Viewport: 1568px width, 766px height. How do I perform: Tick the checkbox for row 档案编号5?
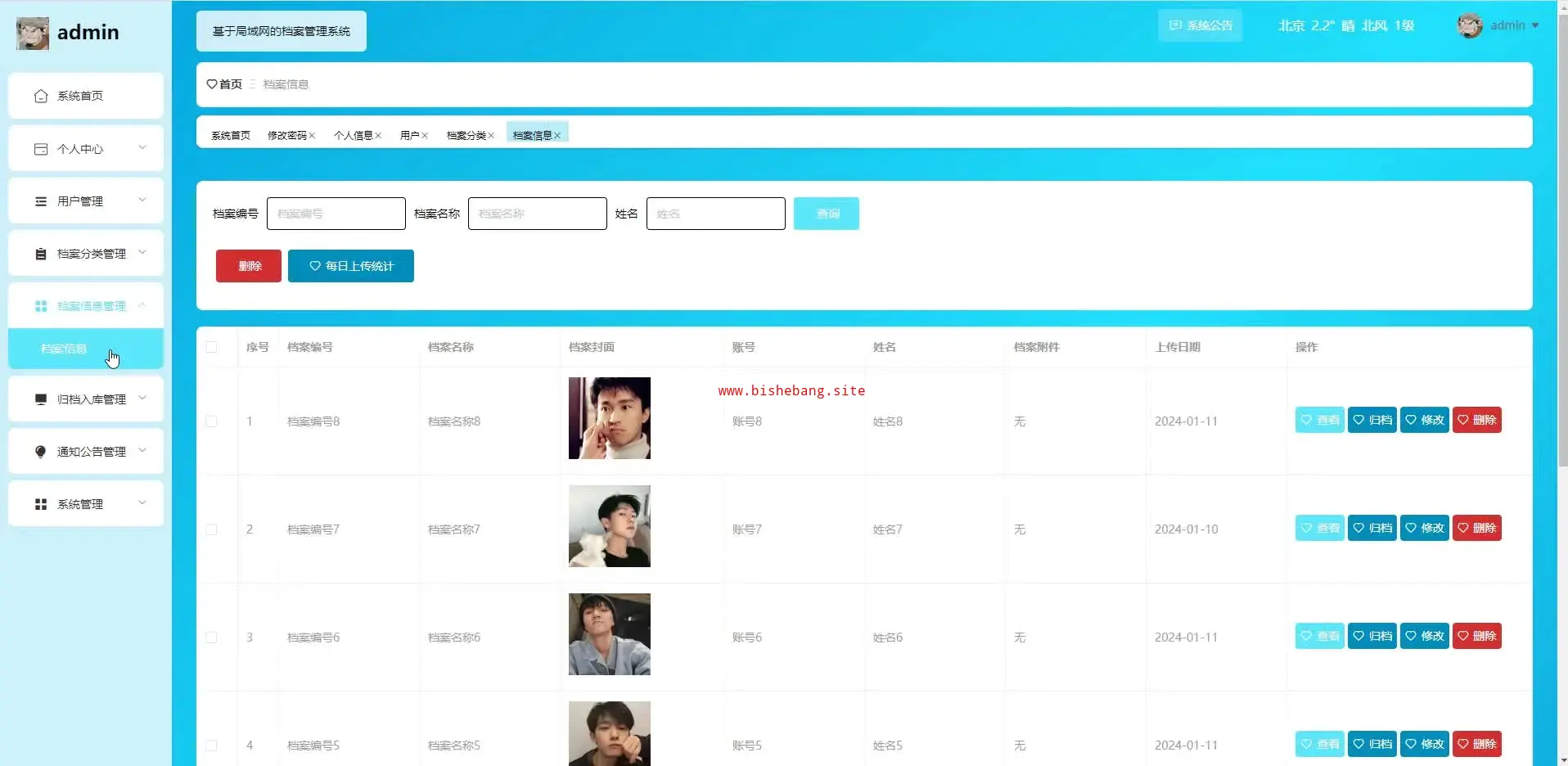pos(211,746)
